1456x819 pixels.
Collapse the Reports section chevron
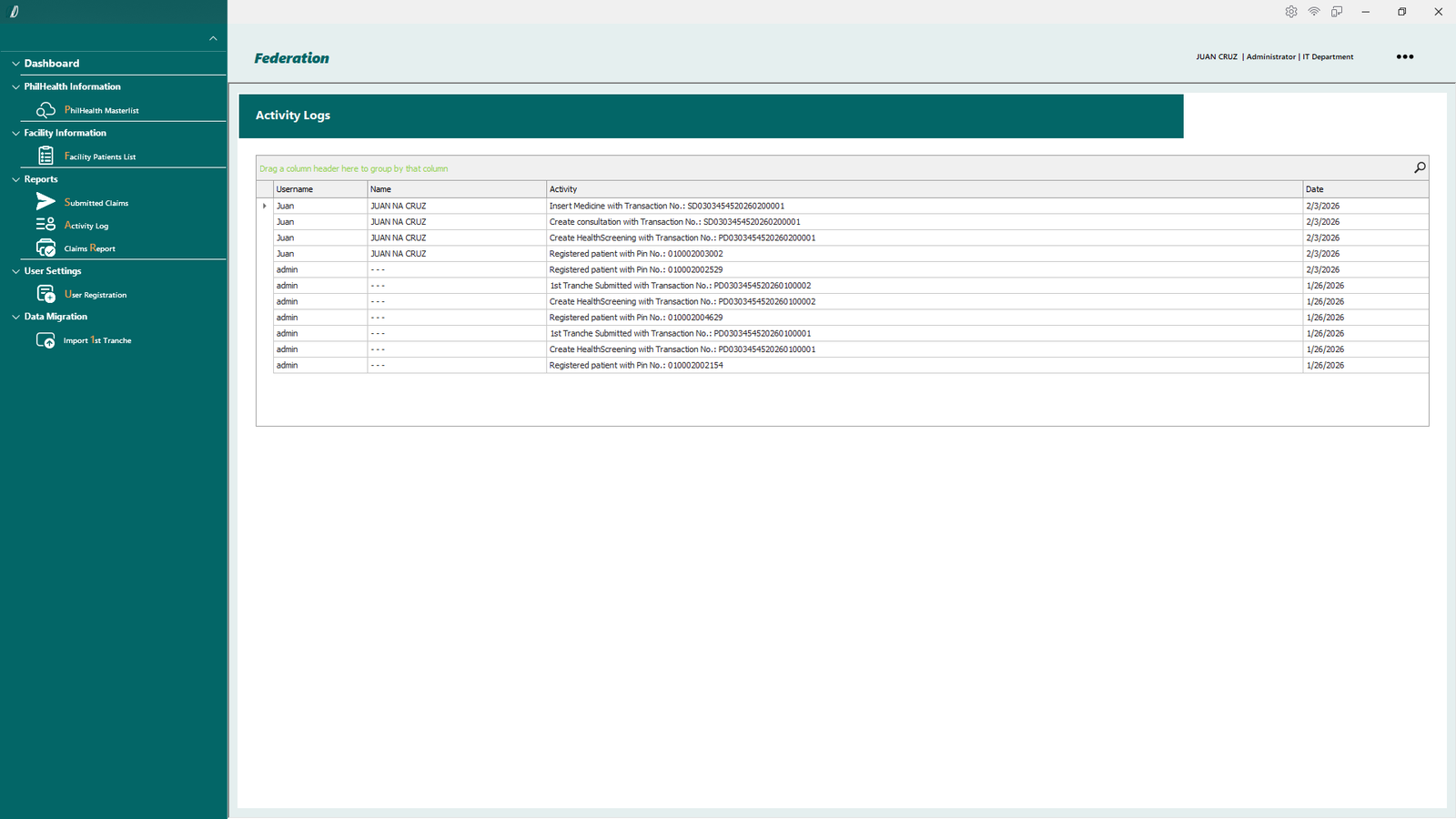tap(15, 179)
